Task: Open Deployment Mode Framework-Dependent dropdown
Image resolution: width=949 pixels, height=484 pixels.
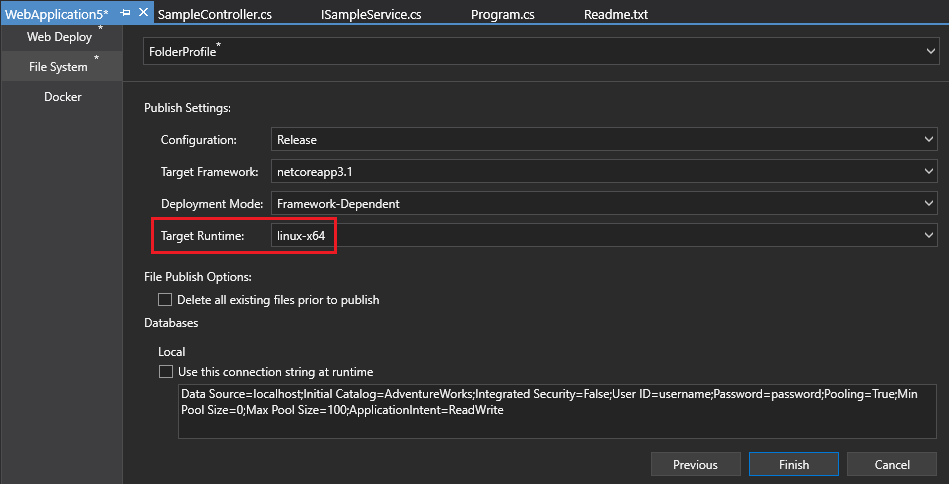Action: 604,203
